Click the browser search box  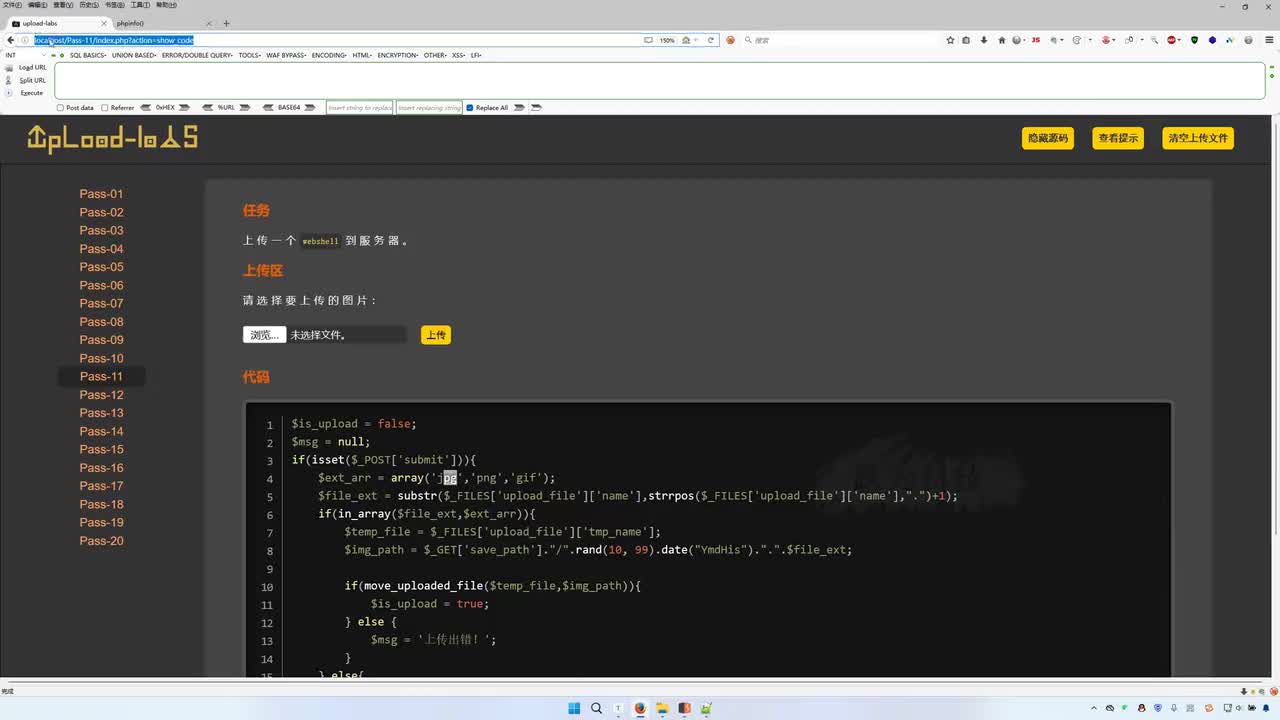(x=840, y=40)
